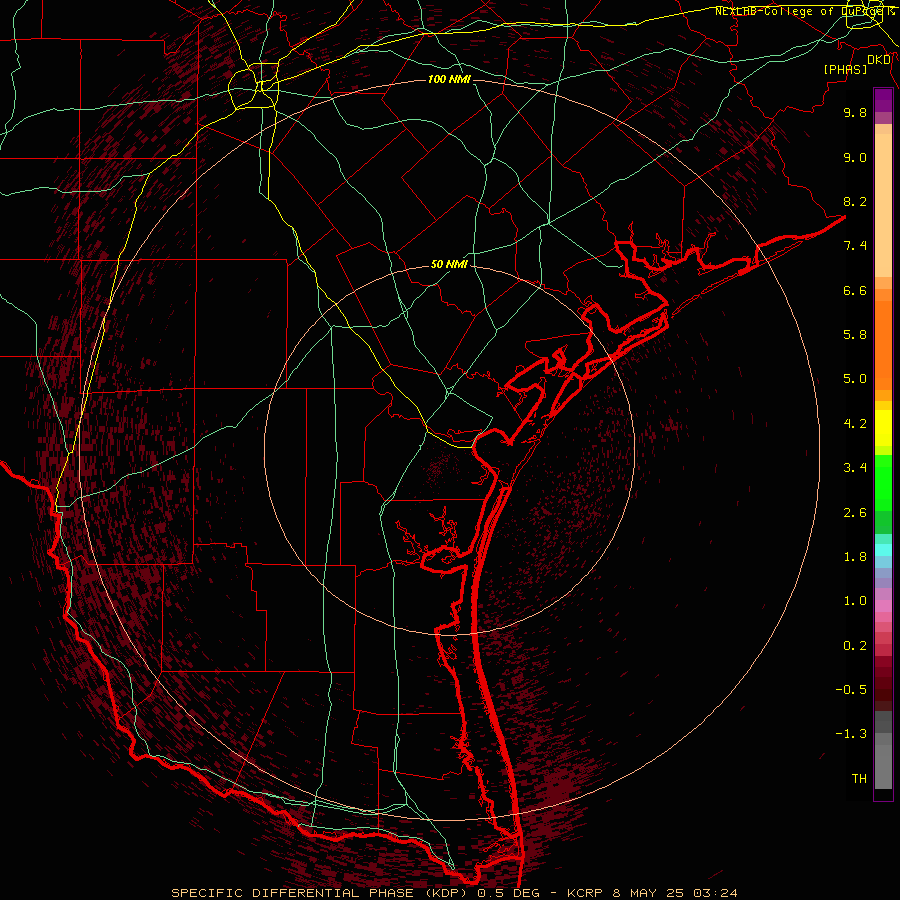Select the 100 NMI range ring label
Screen dimensions: 900x900
pyautogui.click(x=449, y=79)
